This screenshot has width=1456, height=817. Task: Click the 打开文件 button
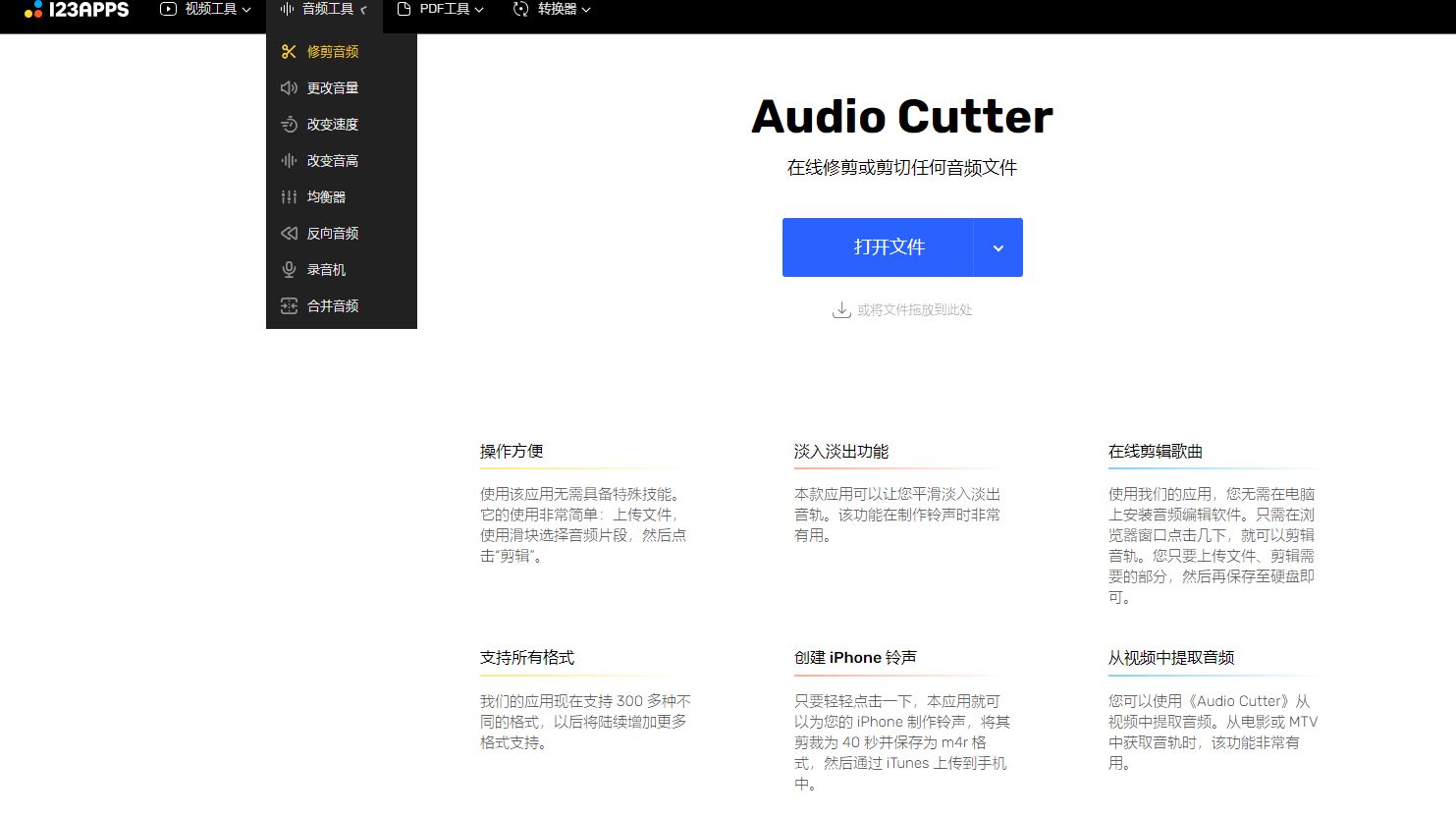tap(878, 247)
